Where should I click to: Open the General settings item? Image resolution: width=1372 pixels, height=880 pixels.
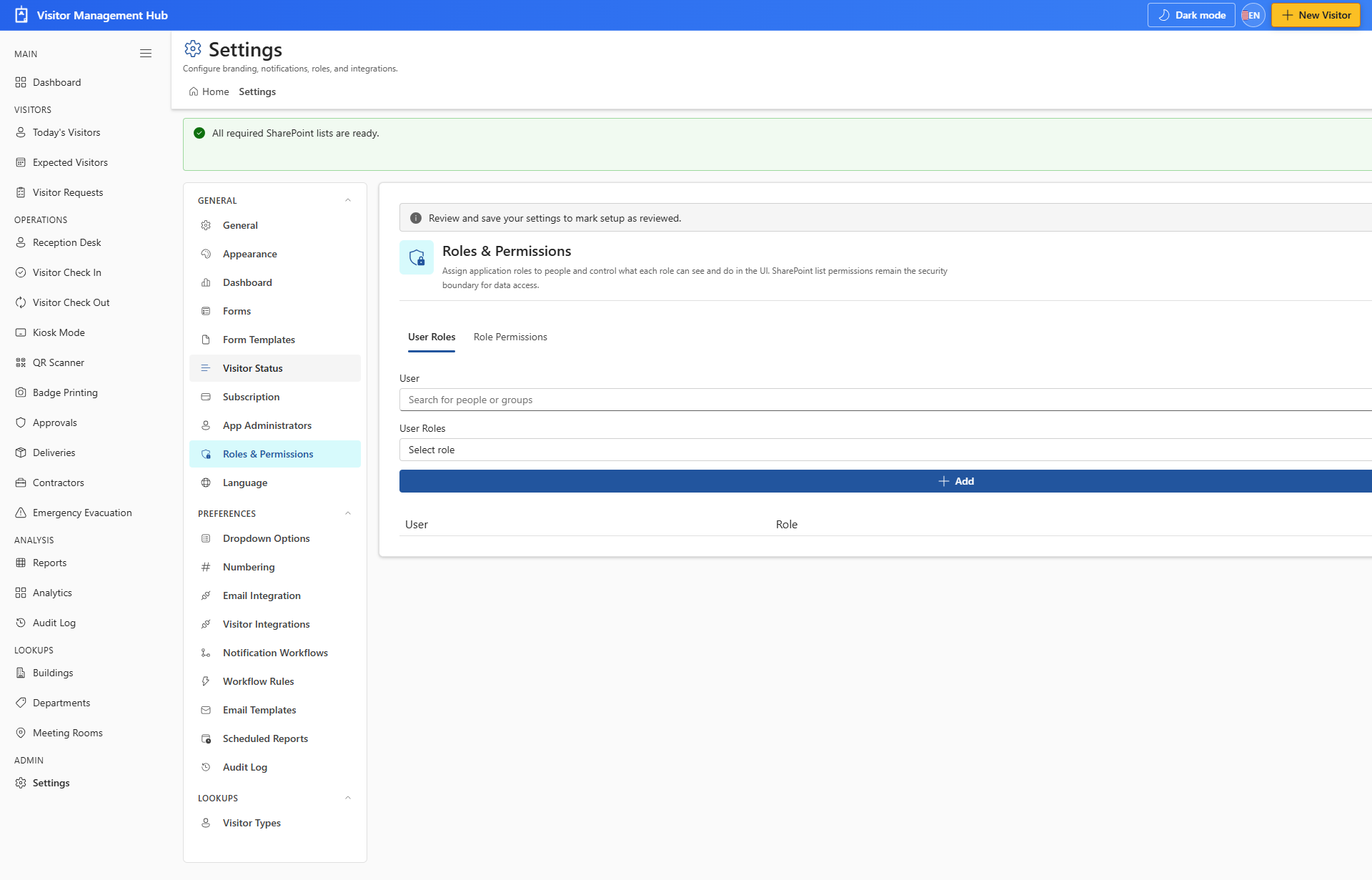pyautogui.click(x=275, y=225)
